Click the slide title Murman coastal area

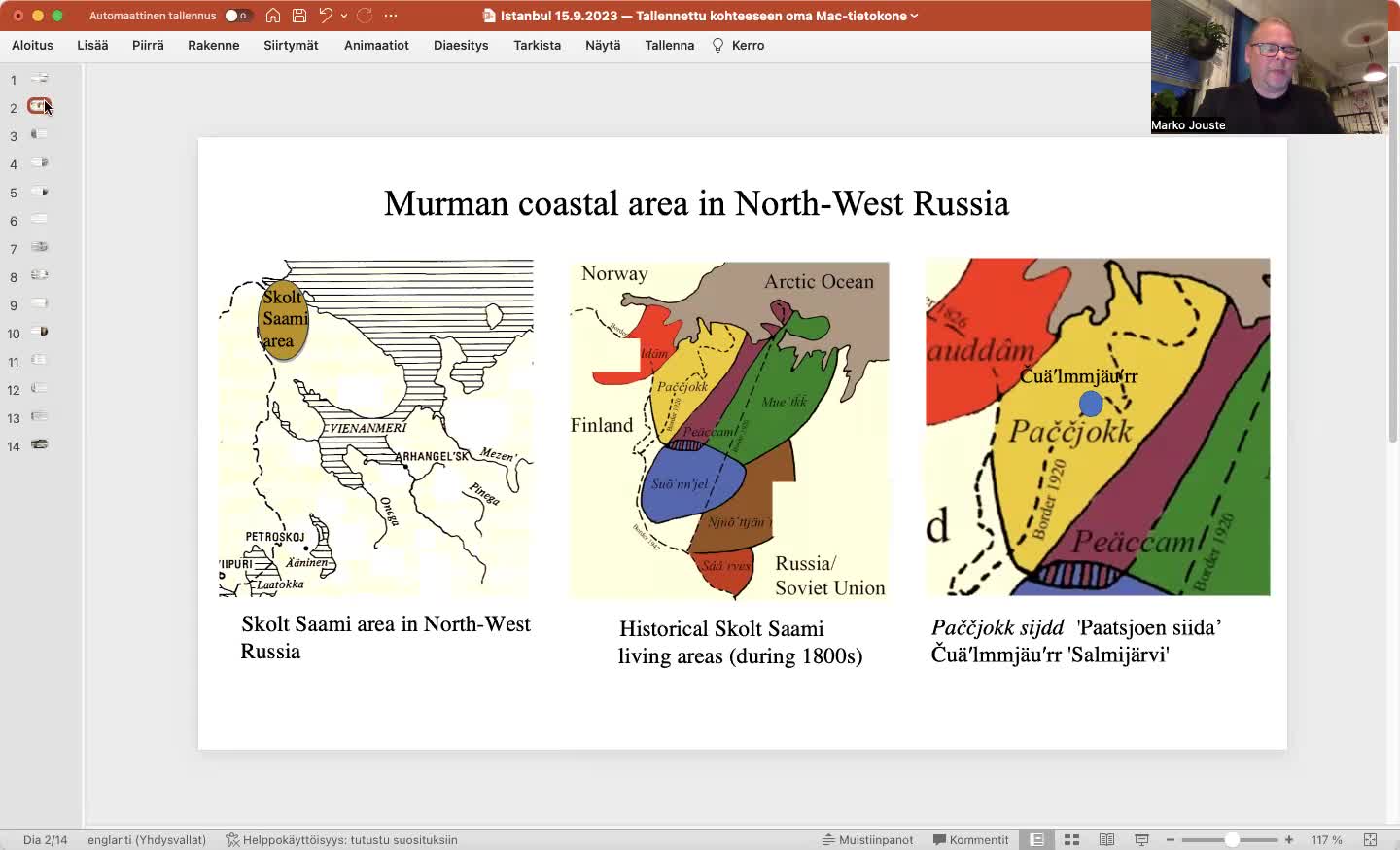point(696,203)
